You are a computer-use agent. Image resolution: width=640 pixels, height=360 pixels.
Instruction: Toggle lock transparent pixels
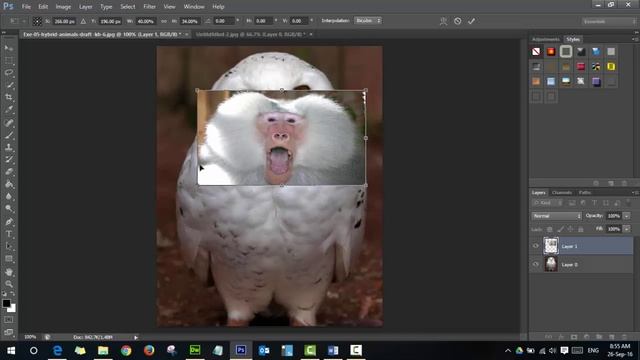[x=550, y=229]
